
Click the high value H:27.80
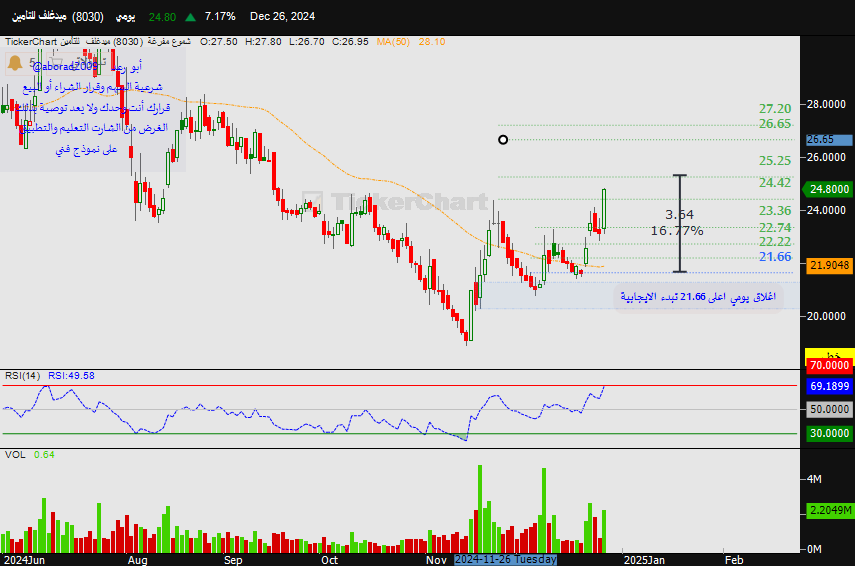pos(263,41)
